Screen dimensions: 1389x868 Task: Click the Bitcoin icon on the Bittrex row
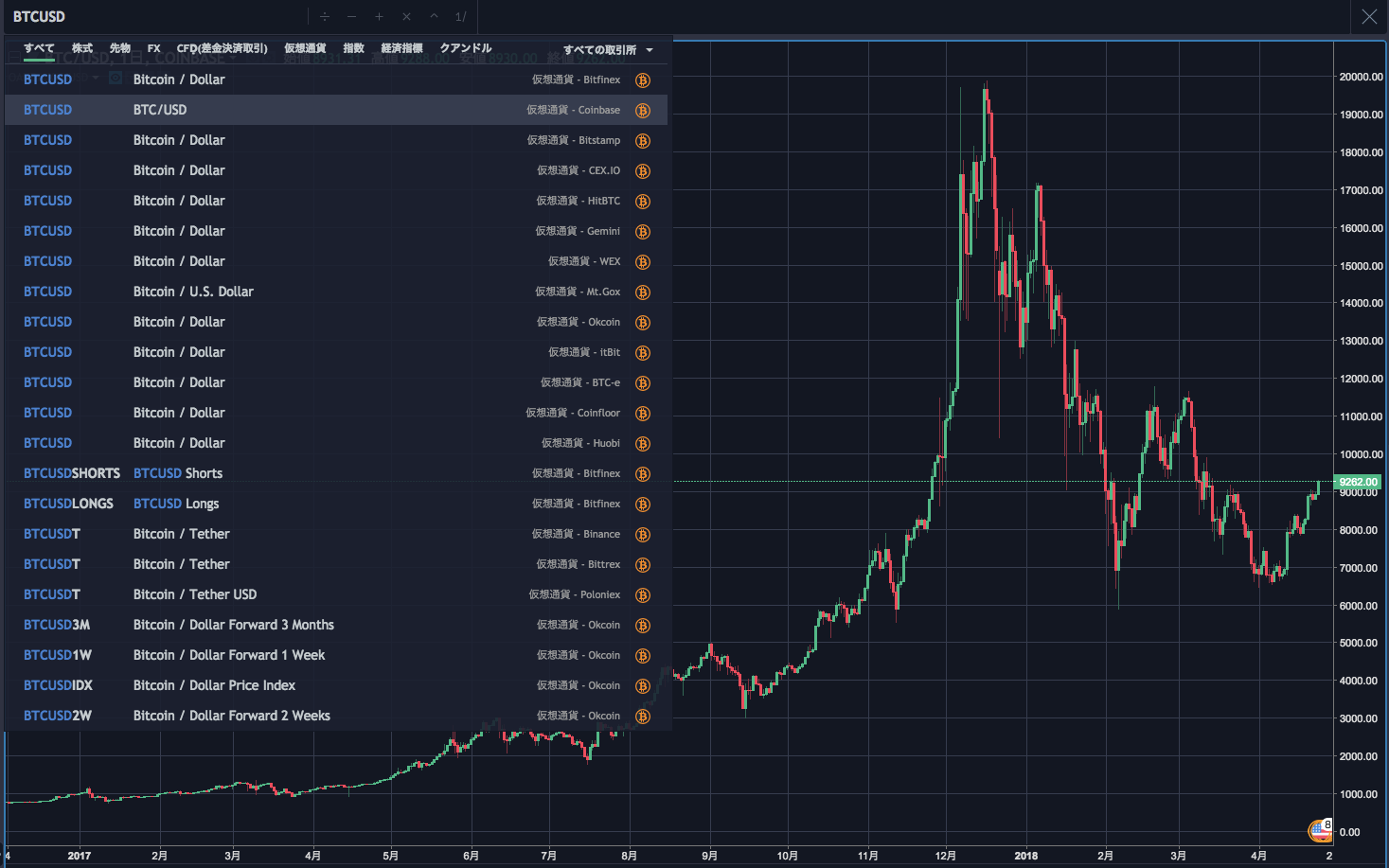coord(643,565)
